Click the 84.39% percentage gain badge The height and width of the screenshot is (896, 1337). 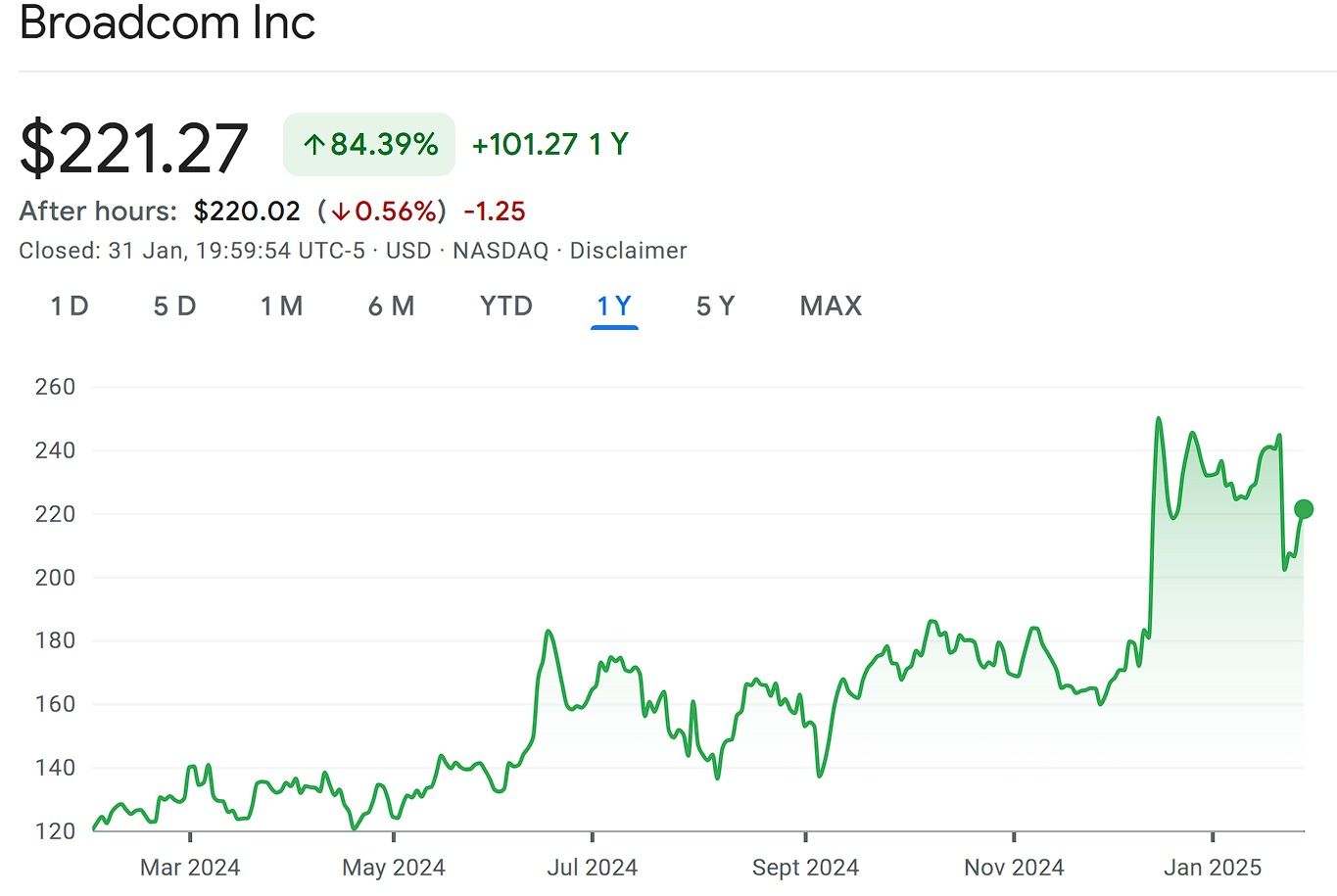pos(368,145)
